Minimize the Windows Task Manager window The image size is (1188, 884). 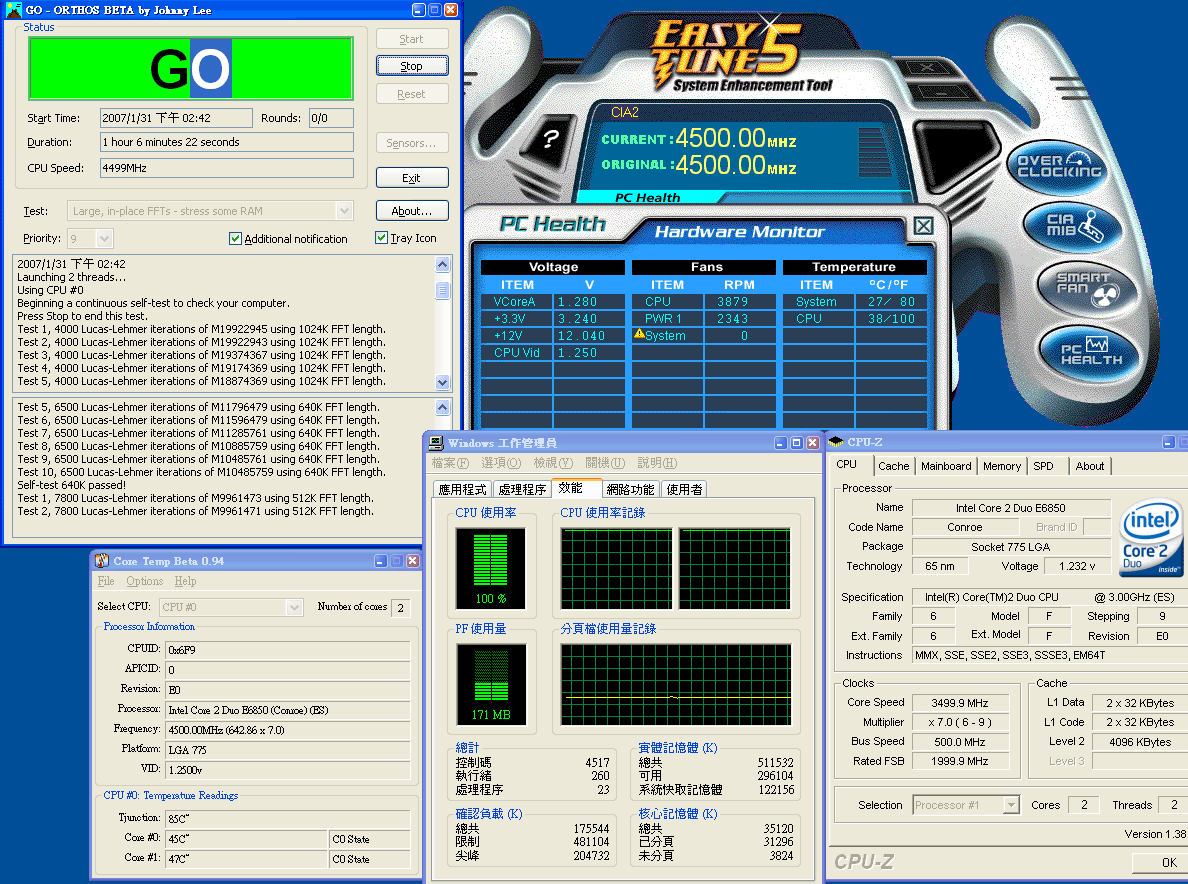pyautogui.click(x=780, y=442)
